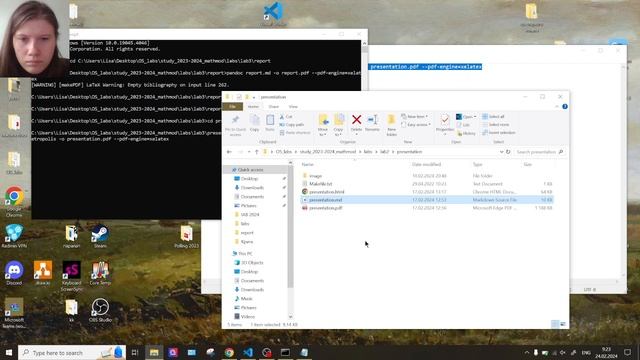
Task: Open Google Chrome desktop shortcut
Action: click(x=14, y=202)
